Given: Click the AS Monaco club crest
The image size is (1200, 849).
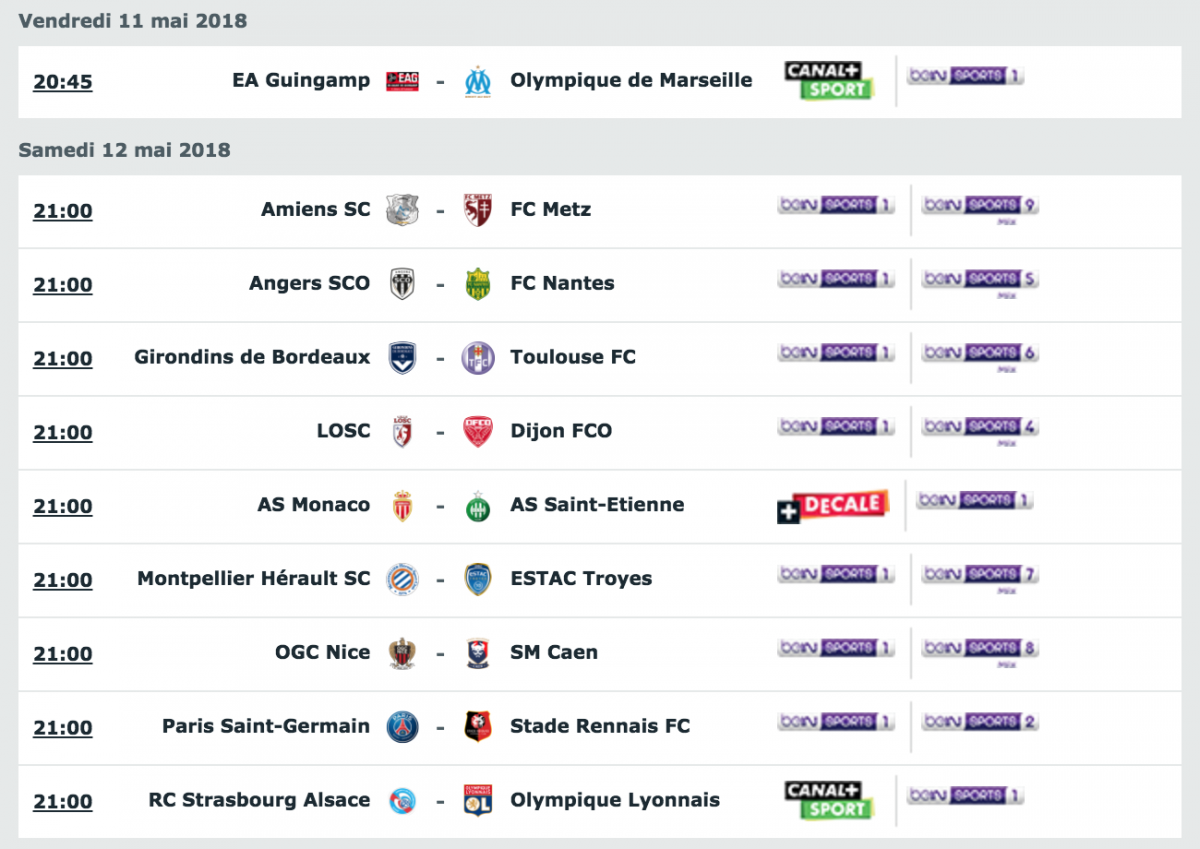Looking at the screenshot, I should pos(402,506).
